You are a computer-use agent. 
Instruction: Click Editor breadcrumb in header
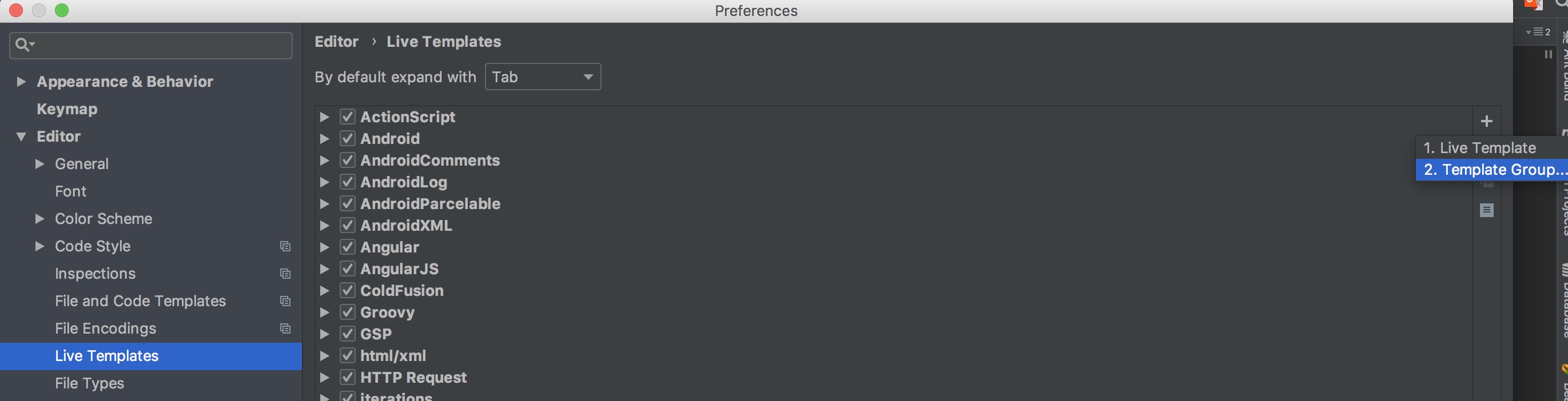click(337, 41)
